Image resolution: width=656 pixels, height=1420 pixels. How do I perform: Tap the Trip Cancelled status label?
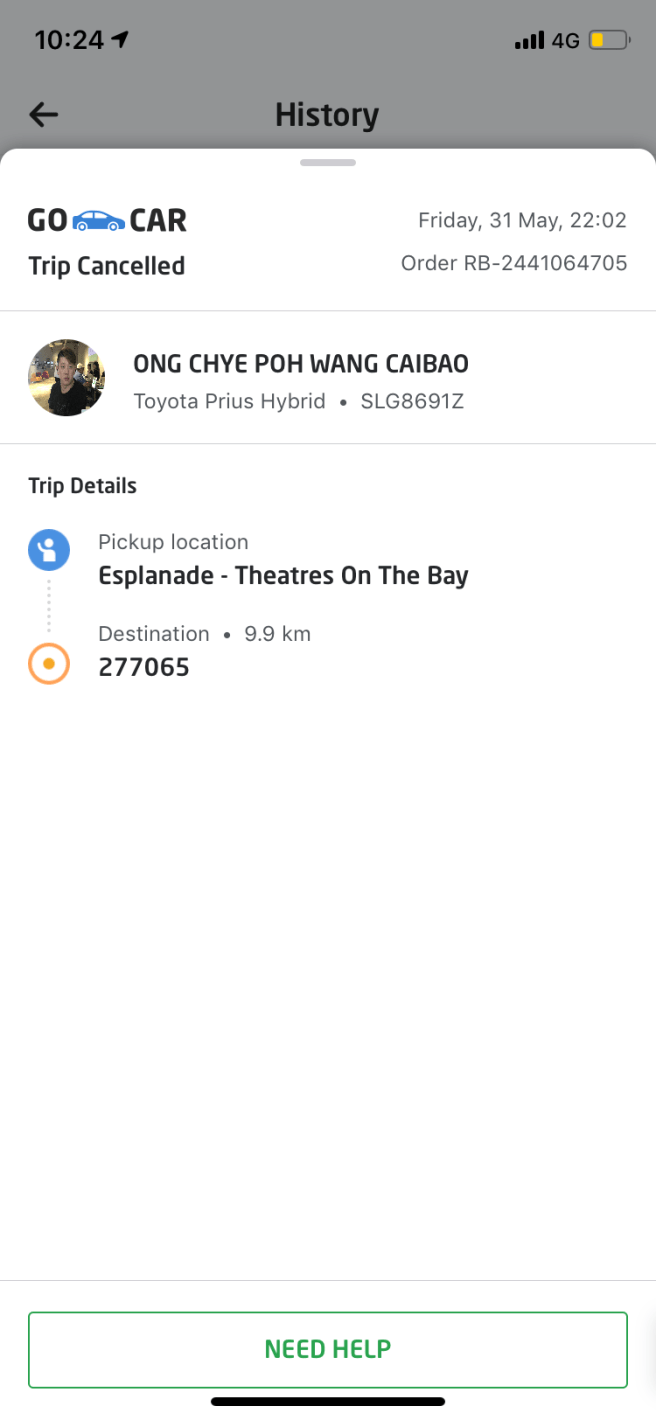(106, 266)
